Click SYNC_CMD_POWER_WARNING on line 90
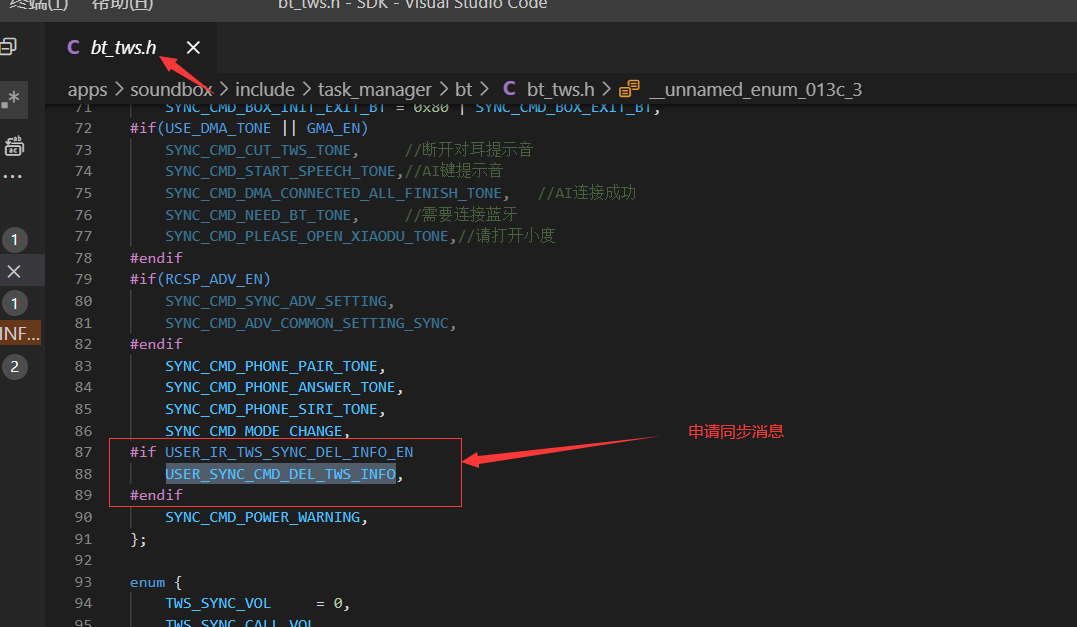The height and width of the screenshot is (627, 1077). coord(262,517)
